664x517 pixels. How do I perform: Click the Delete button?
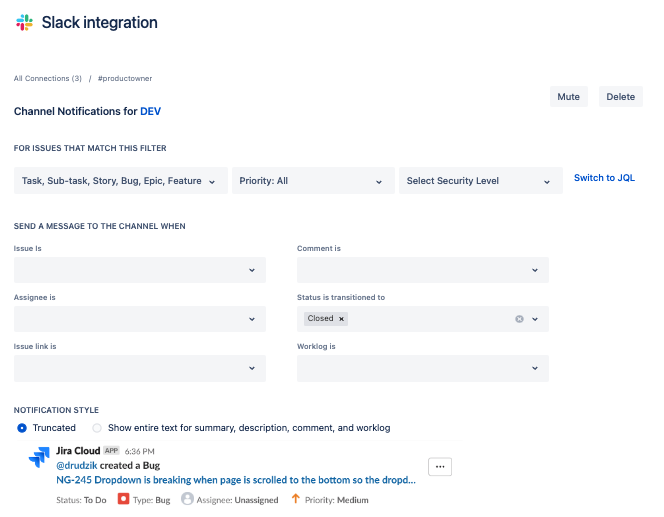pos(620,97)
